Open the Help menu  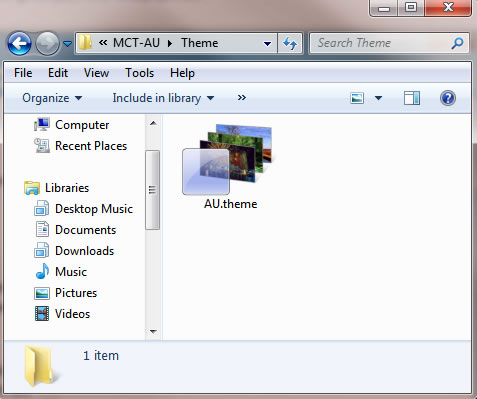(182, 73)
